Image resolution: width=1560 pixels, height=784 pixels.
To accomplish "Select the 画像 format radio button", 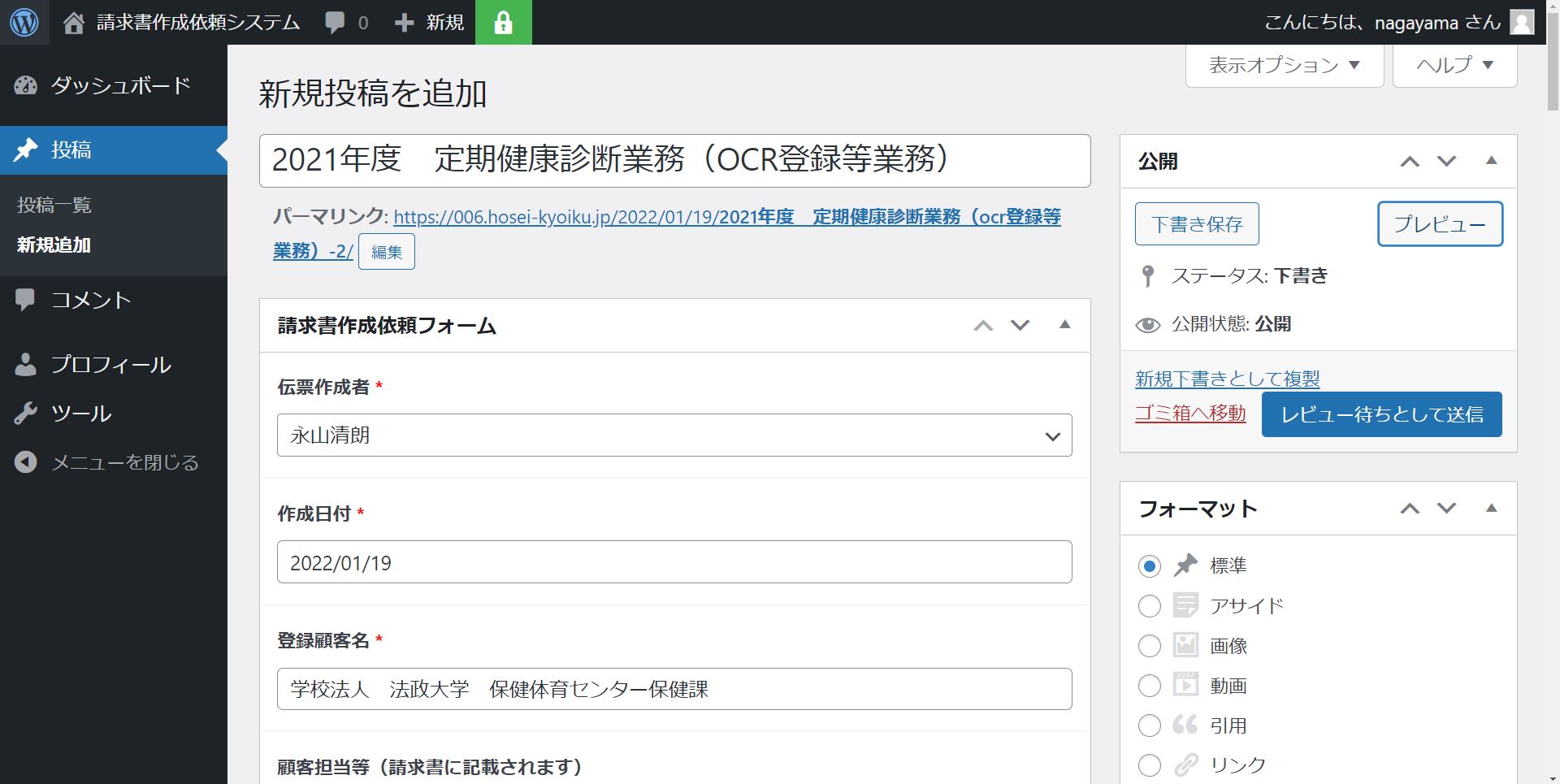I will [1149, 646].
